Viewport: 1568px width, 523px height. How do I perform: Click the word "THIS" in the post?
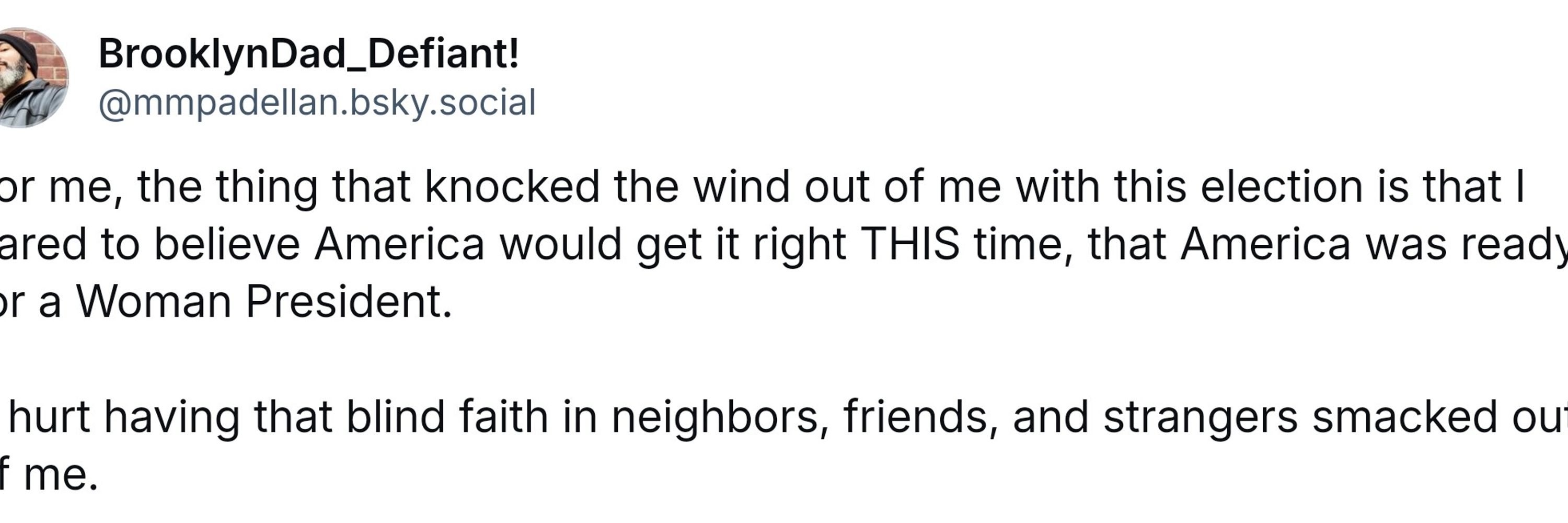(x=909, y=244)
